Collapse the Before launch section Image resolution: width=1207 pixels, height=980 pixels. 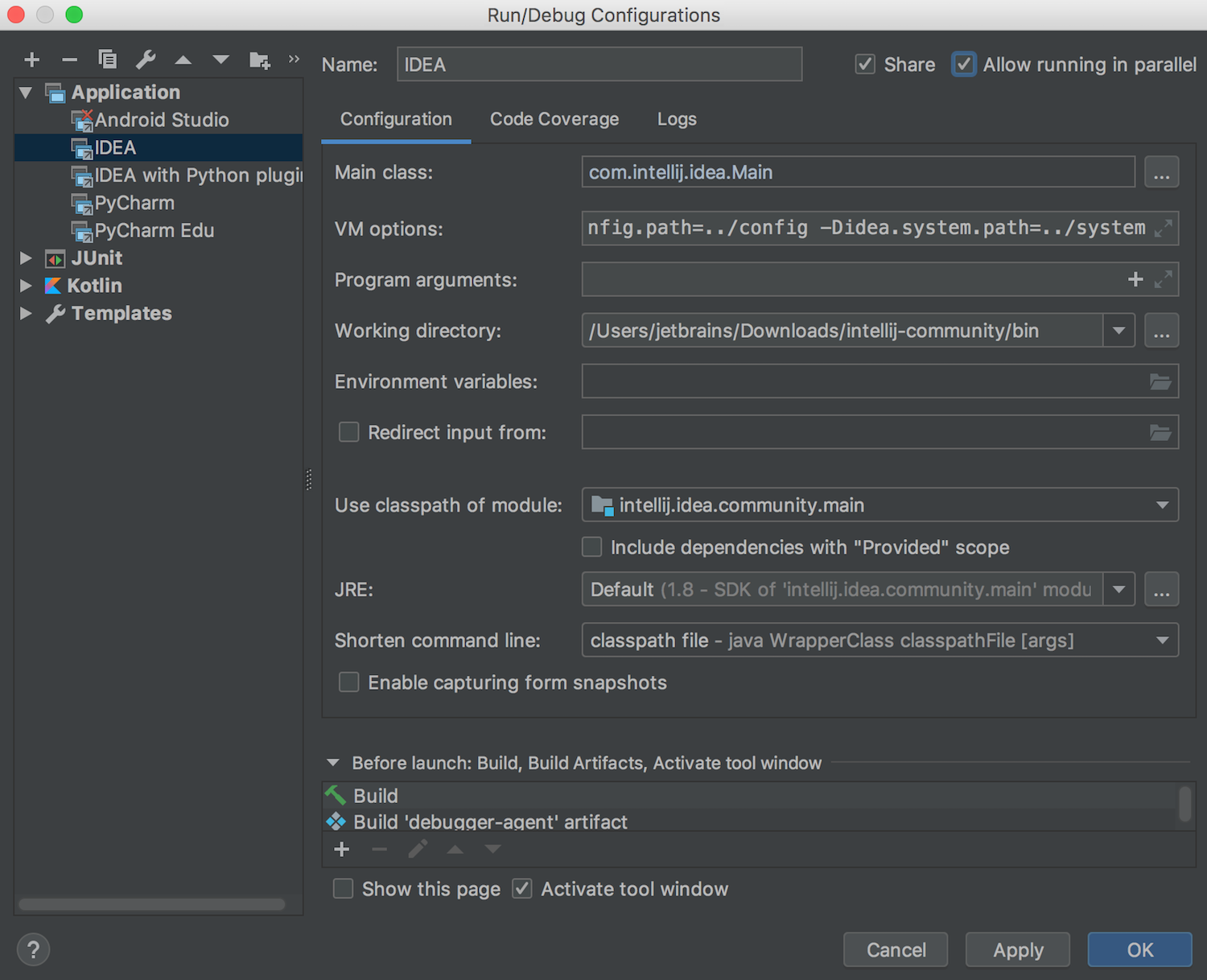point(333,762)
